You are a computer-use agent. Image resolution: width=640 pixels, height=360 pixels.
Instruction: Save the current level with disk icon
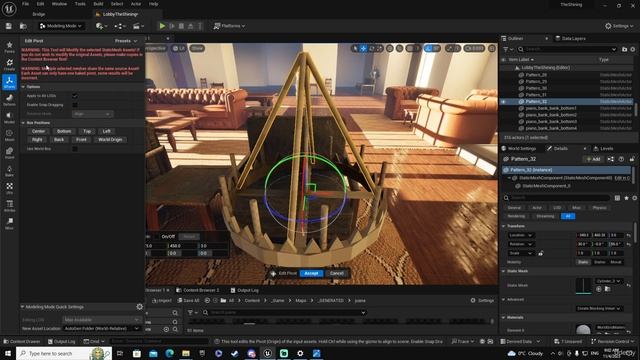pos(9,26)
